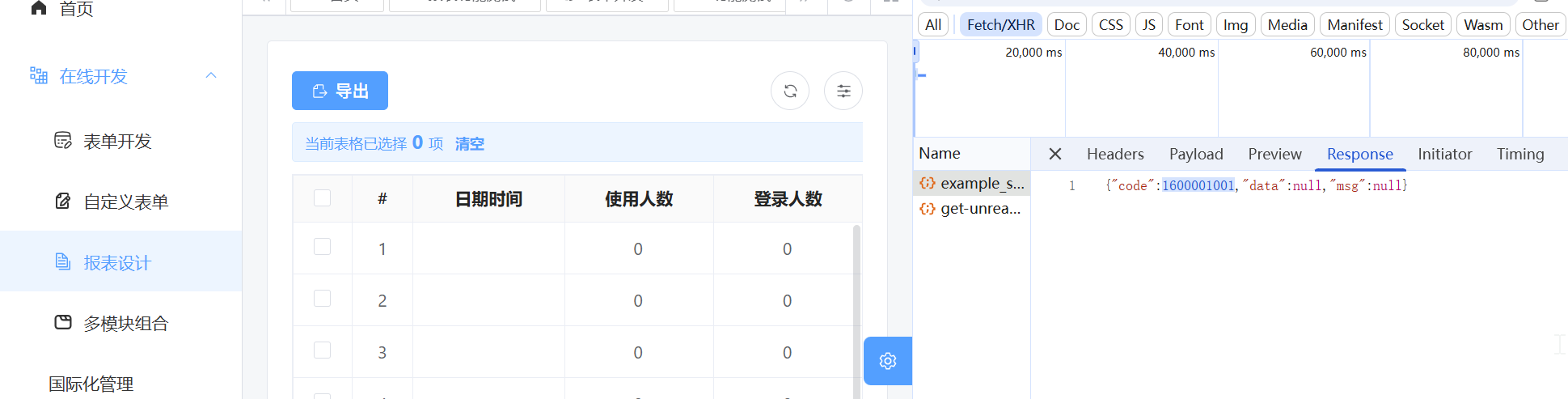Viewport: 1568px width, 399px height.
Task: Select the example_s... network request
Action: pos(973,184)
